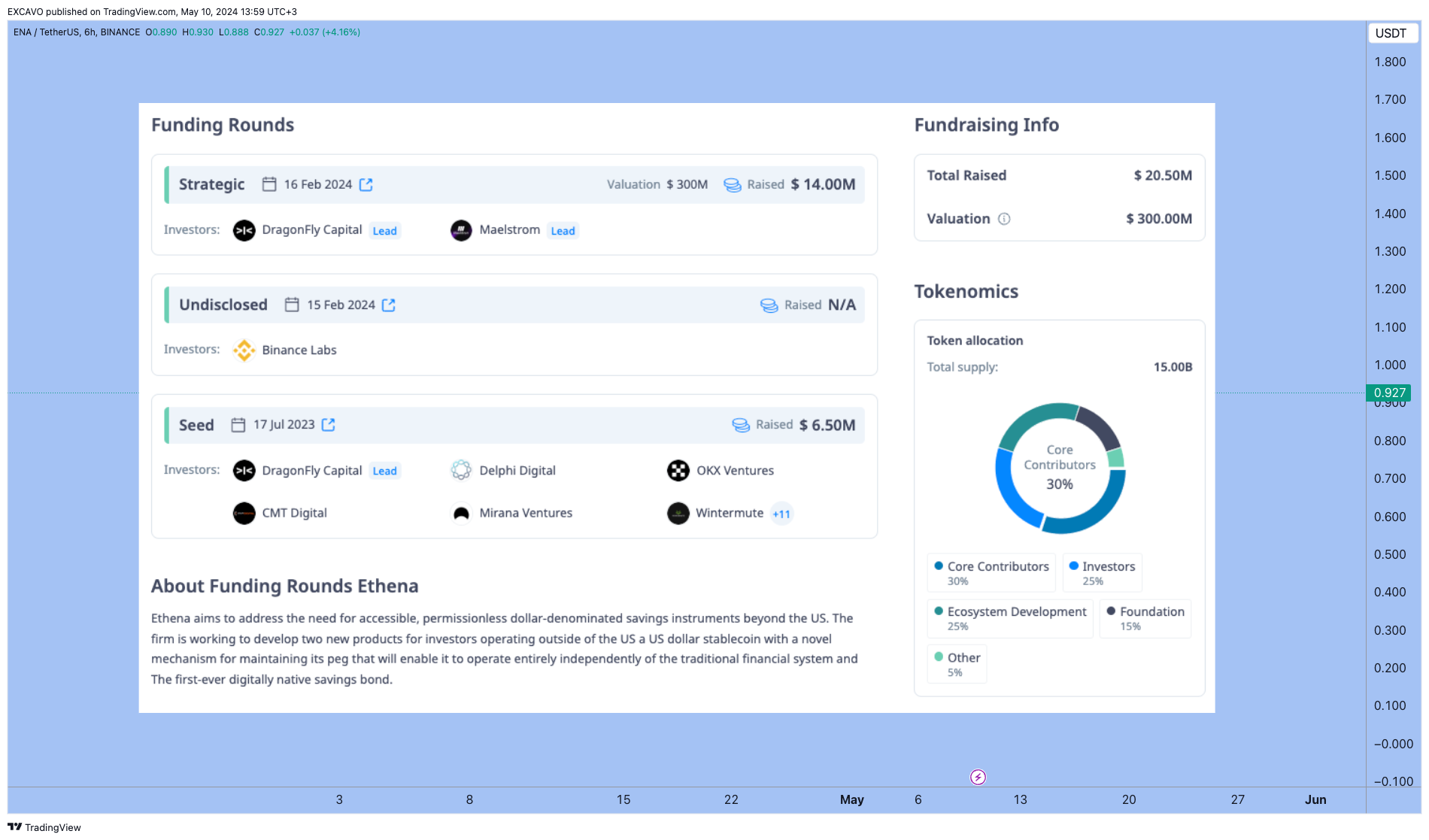
Task: Click the Maelstrom investor logo
Action: [x=461, y=230]
